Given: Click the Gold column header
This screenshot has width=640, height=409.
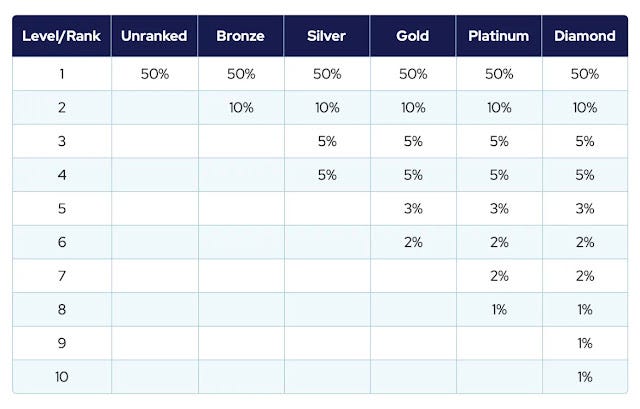Looking at the screenshot, I should tap(412, 36).
